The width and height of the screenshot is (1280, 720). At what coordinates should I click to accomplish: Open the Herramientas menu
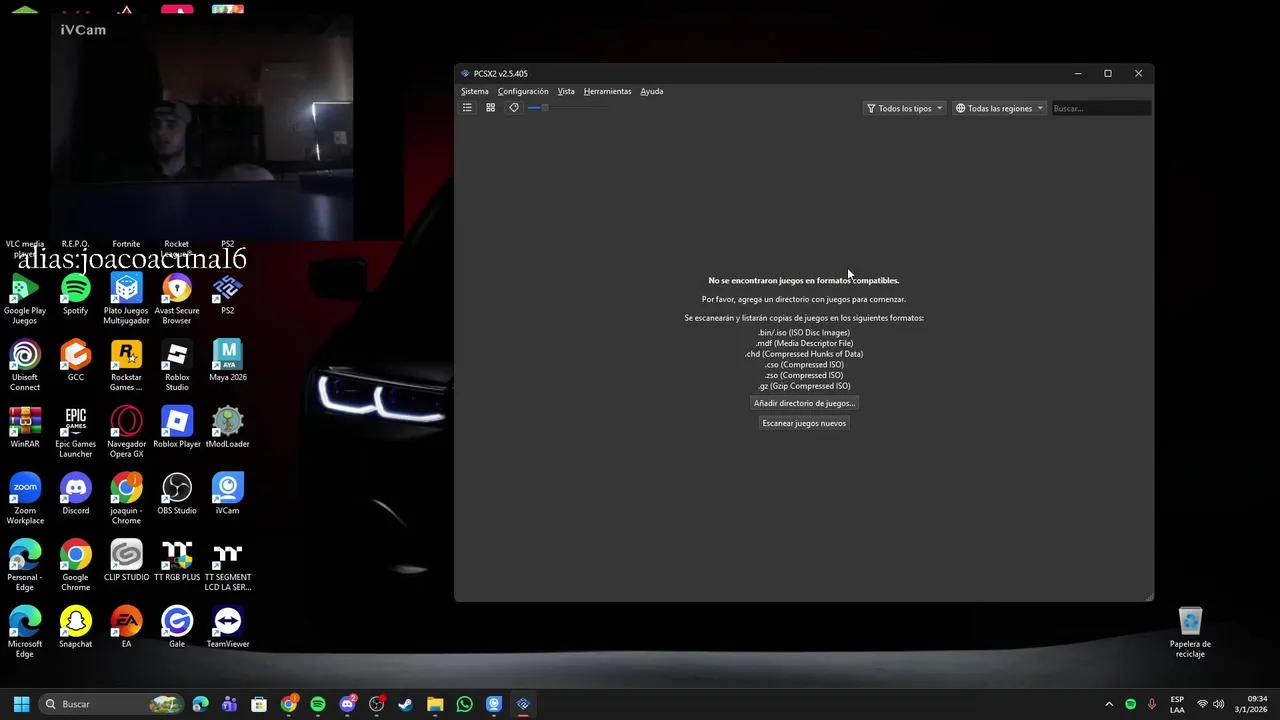pos(608,91)
